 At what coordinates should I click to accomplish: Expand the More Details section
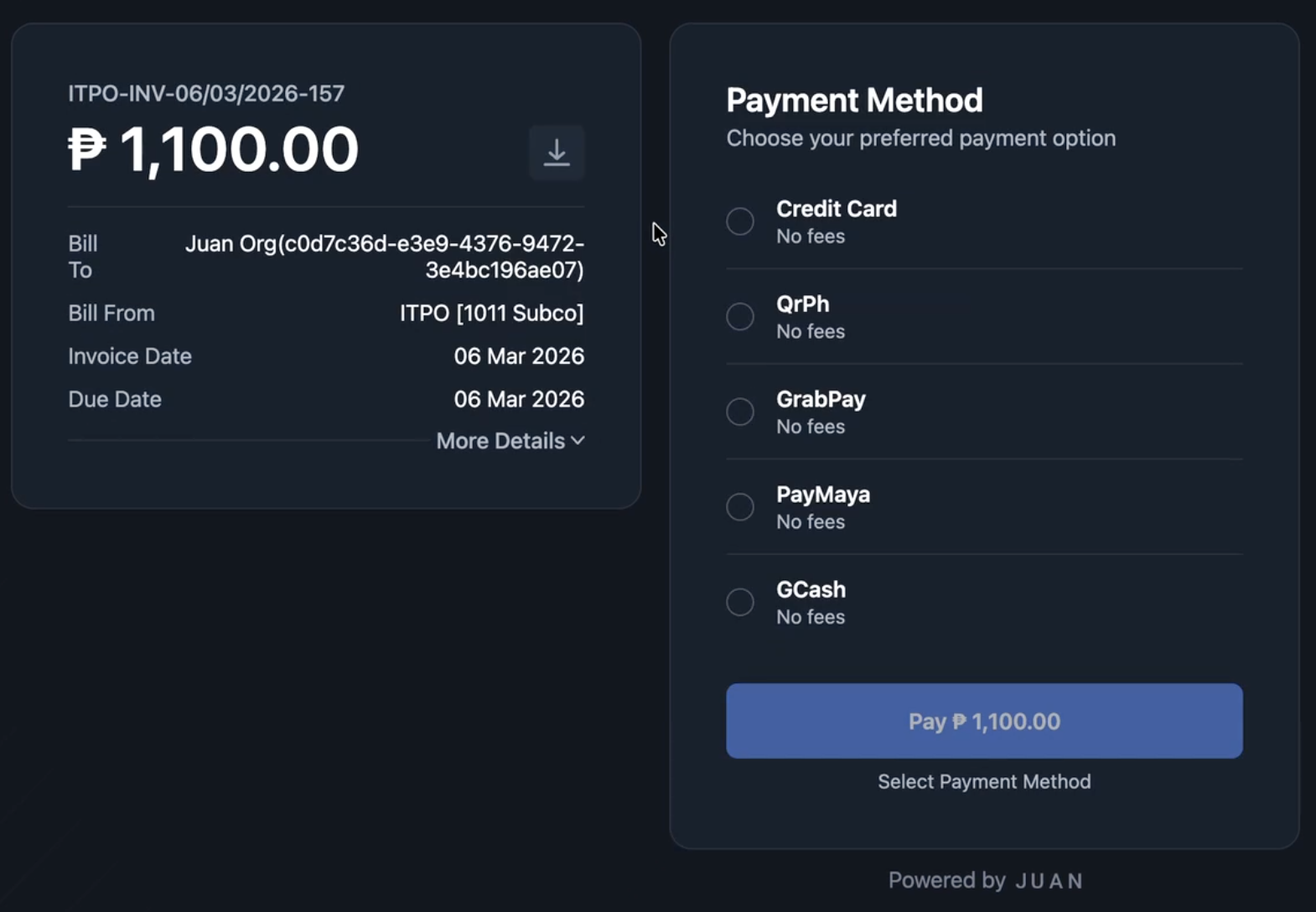tap(501, 441)
